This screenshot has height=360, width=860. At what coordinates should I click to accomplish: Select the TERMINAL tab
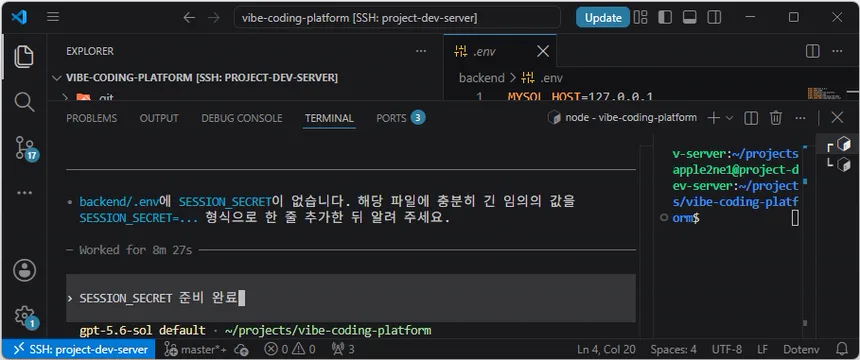coord(329,118)
